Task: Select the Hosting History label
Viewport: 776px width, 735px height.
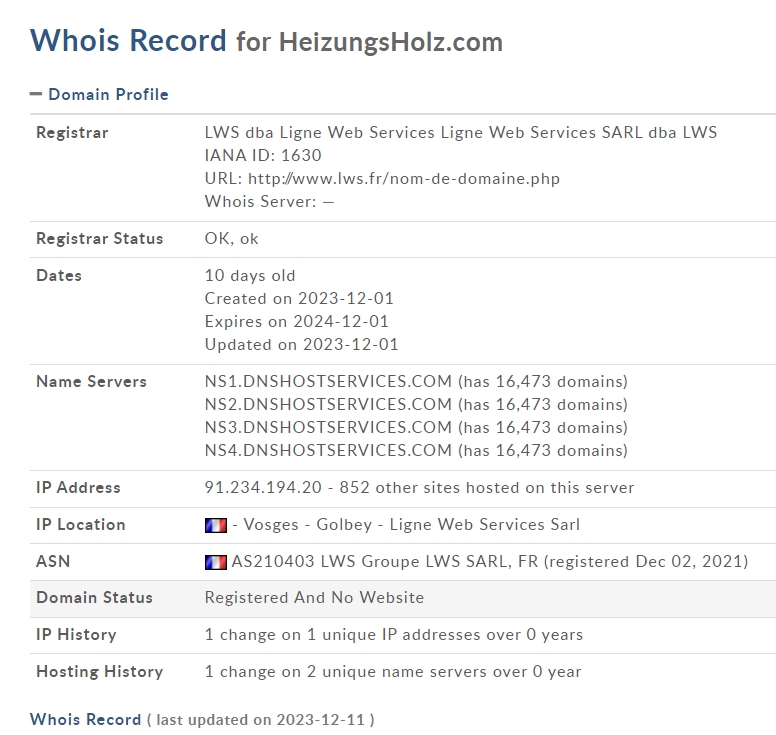Action: click(99, 672)
